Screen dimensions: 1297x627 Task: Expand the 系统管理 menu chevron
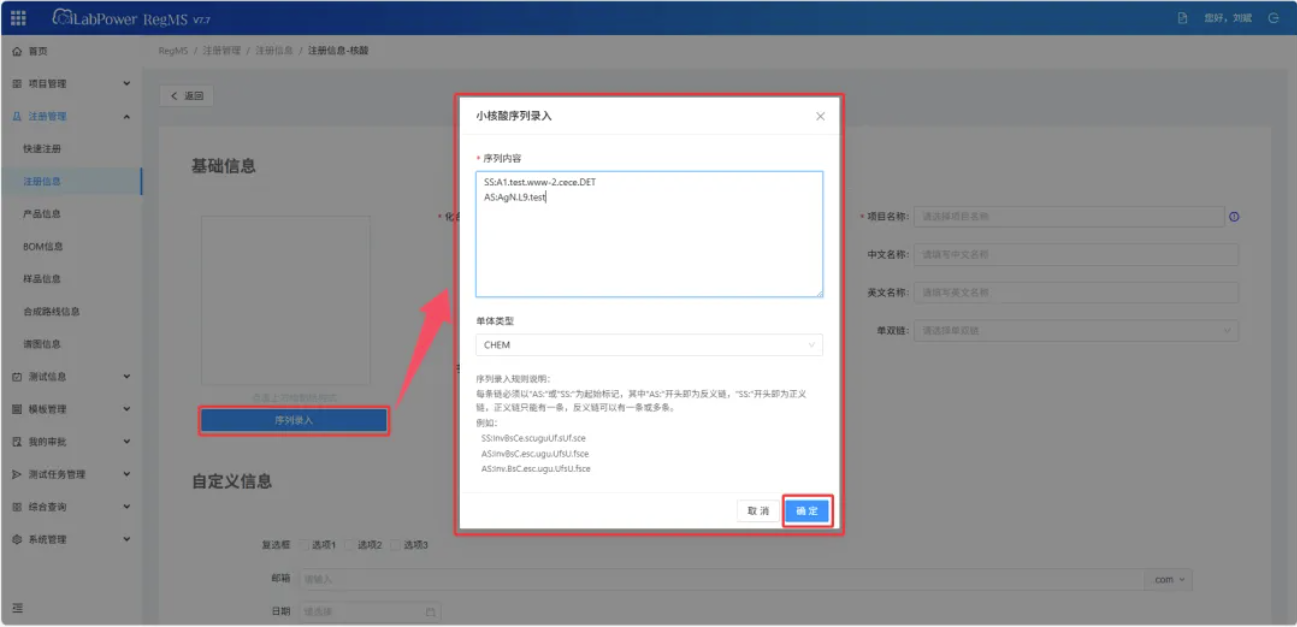[x=126, y=539]
